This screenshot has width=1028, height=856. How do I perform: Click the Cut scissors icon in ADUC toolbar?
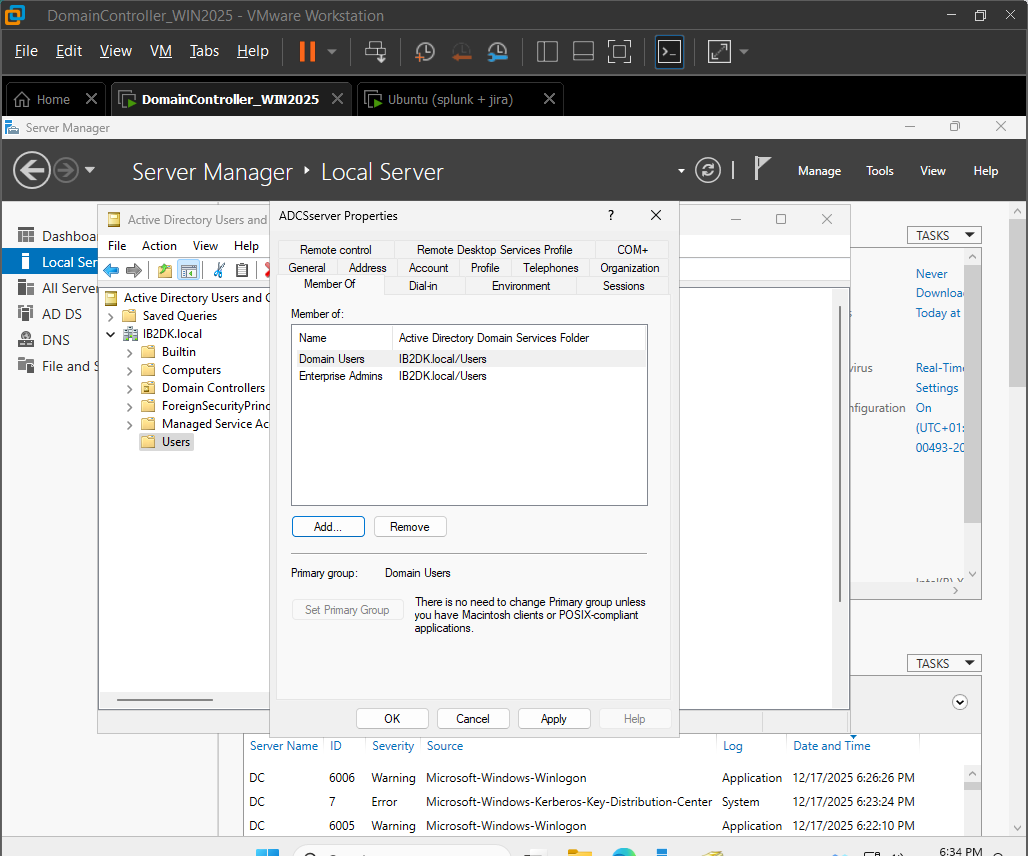click(220, 270)
